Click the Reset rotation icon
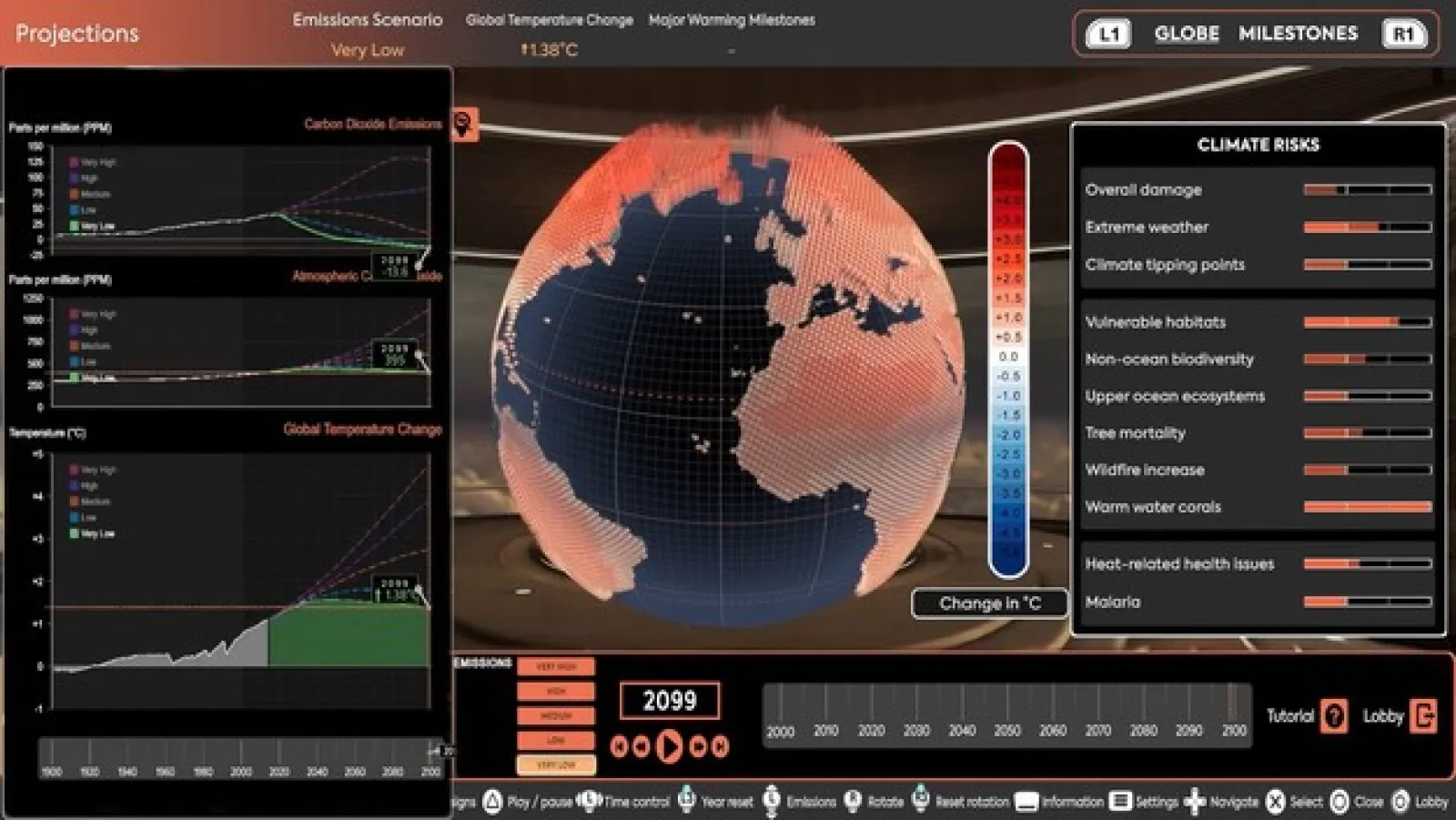Screen dimensions: 1456x820 pyautogui.click(x=921, y=802)
